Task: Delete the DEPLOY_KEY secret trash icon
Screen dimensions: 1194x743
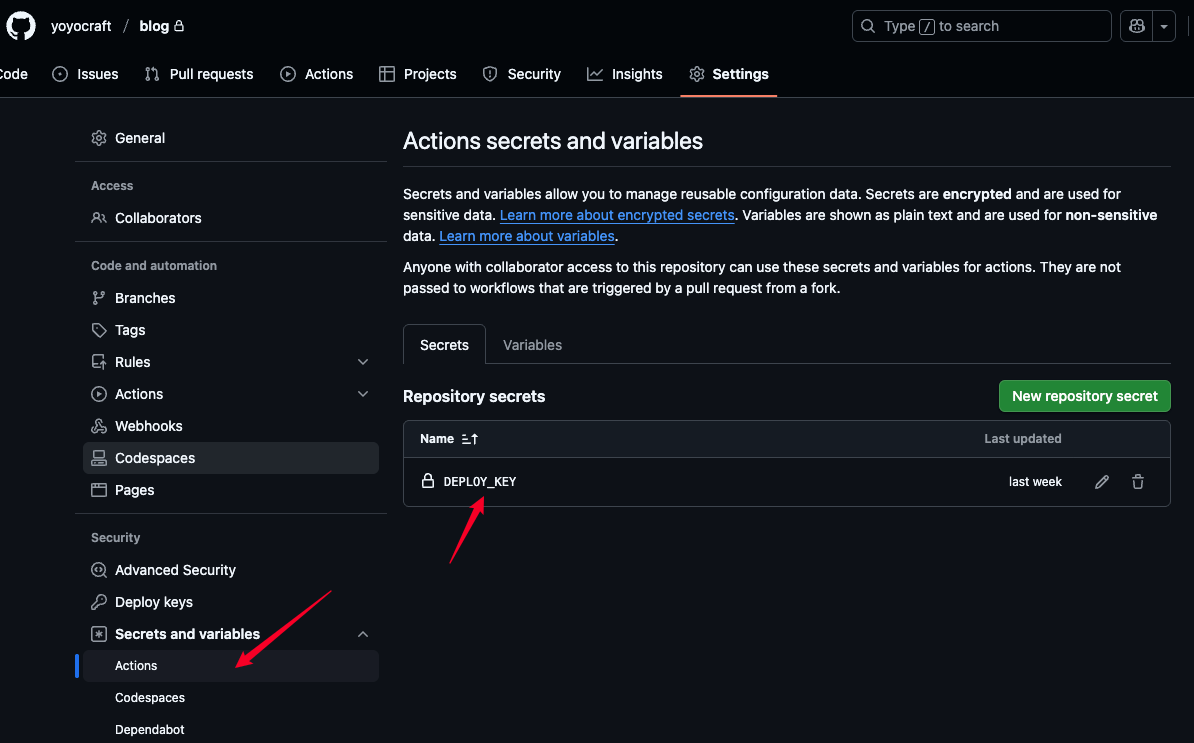Action: tap(1138, 481)
